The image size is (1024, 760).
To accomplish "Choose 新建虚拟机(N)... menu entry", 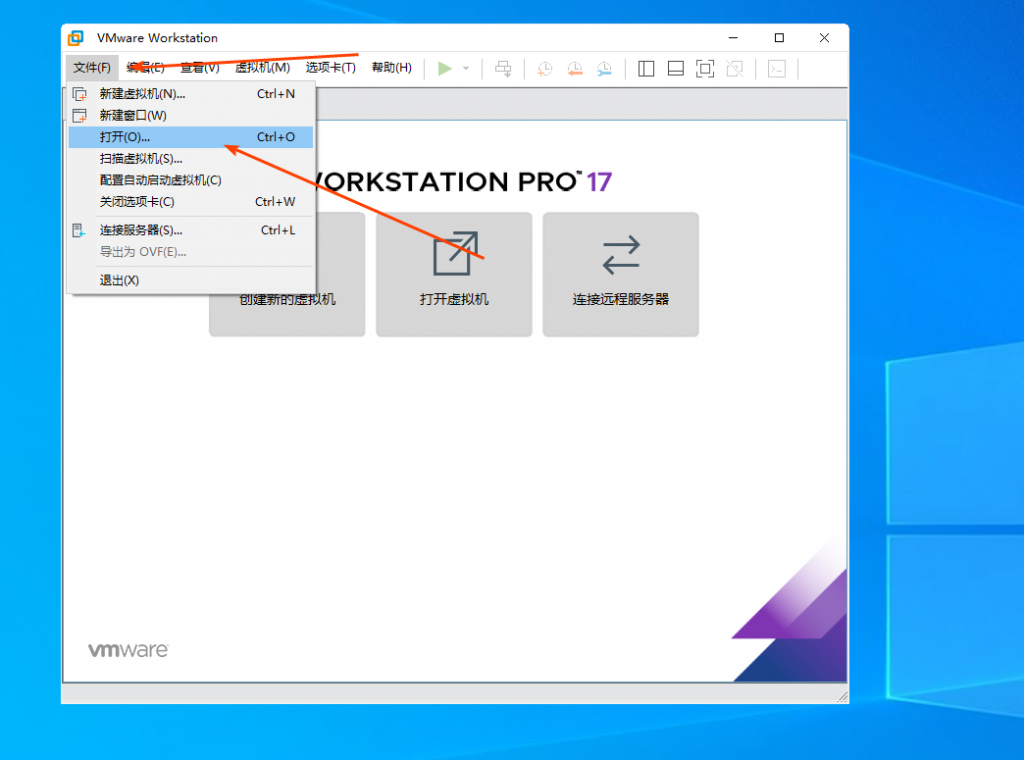I will pos(142,94).
